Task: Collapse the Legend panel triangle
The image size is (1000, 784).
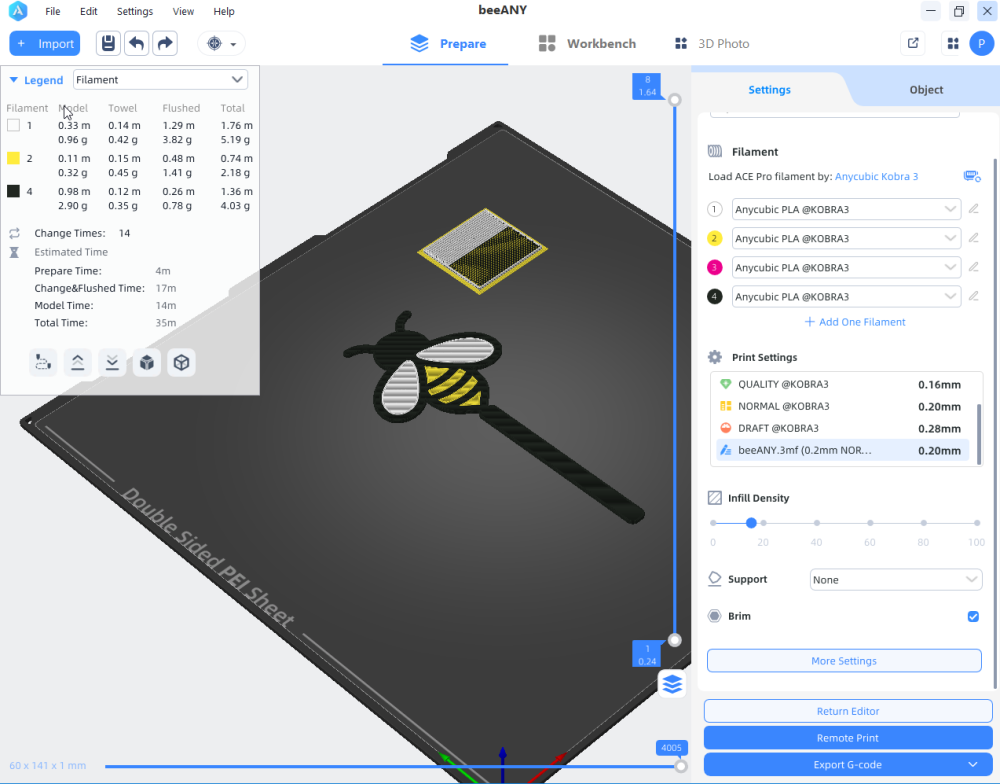Action: click(x=13, y=80)
